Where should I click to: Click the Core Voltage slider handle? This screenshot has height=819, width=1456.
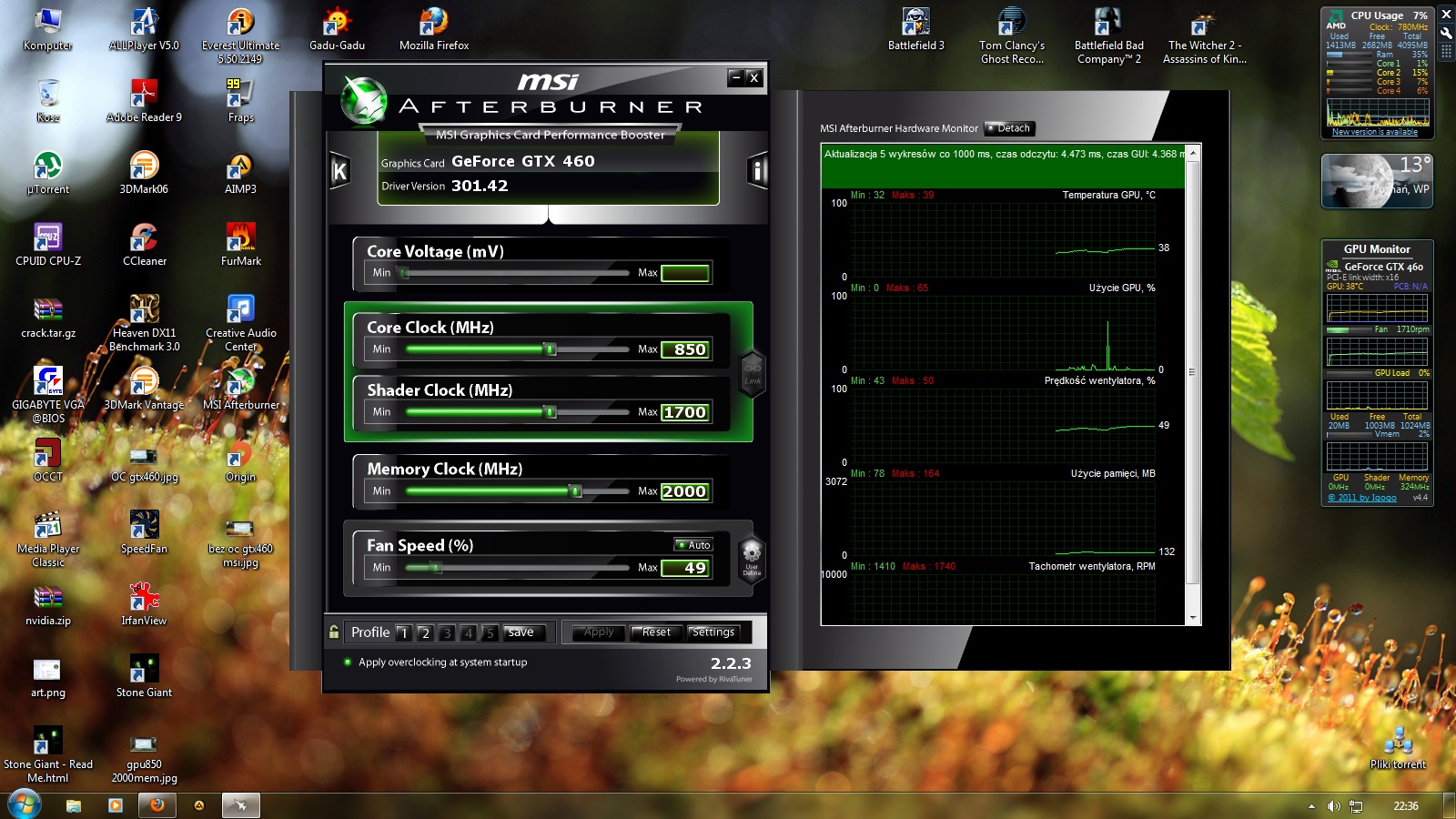click(x=404, y=272)
